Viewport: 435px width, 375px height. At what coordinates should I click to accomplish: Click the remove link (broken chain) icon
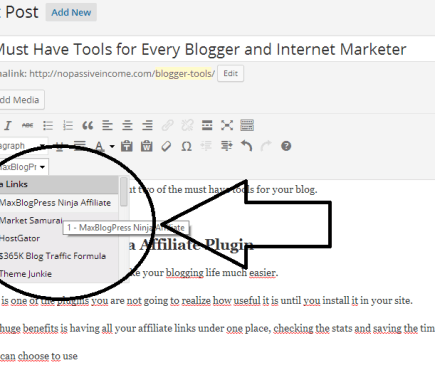(x=187, y=126)
